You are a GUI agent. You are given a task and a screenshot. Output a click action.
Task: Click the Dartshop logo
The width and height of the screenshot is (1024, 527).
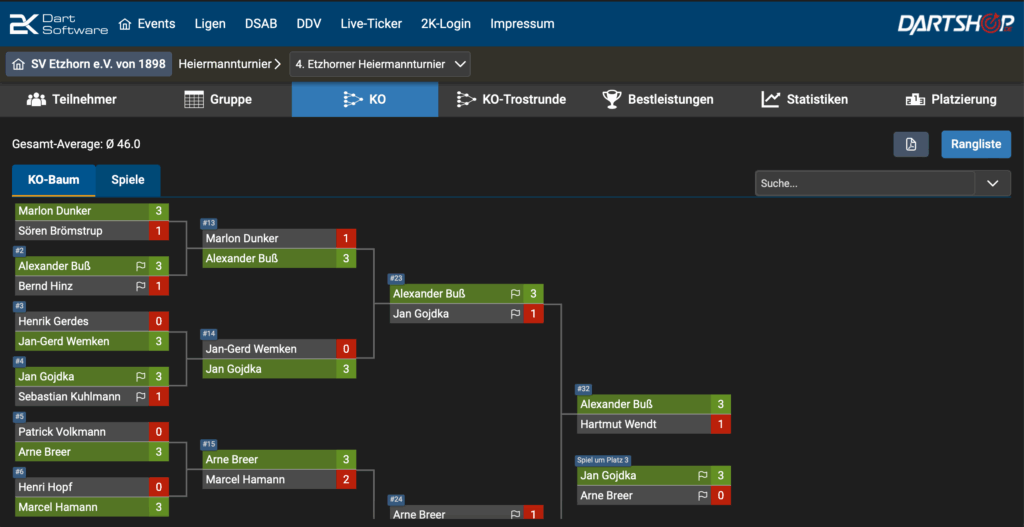tap(954, 24)
